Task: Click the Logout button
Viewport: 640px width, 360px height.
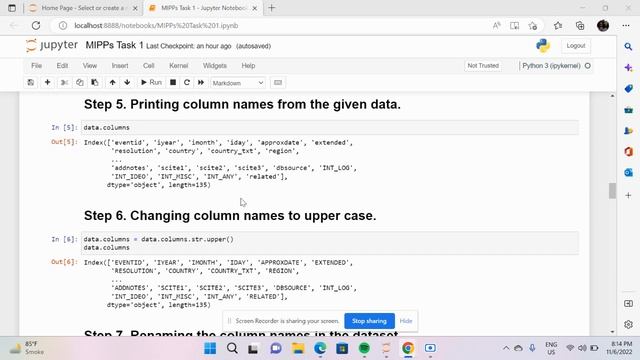Action: tap(576, 46)
